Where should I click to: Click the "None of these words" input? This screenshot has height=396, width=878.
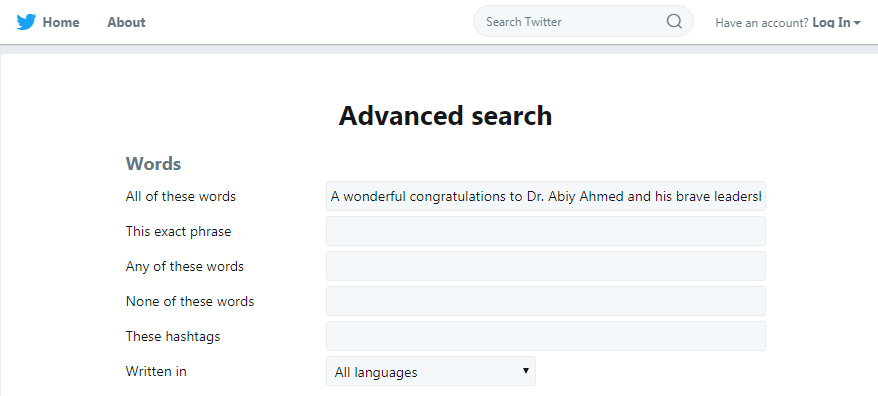tap(545, 301)
